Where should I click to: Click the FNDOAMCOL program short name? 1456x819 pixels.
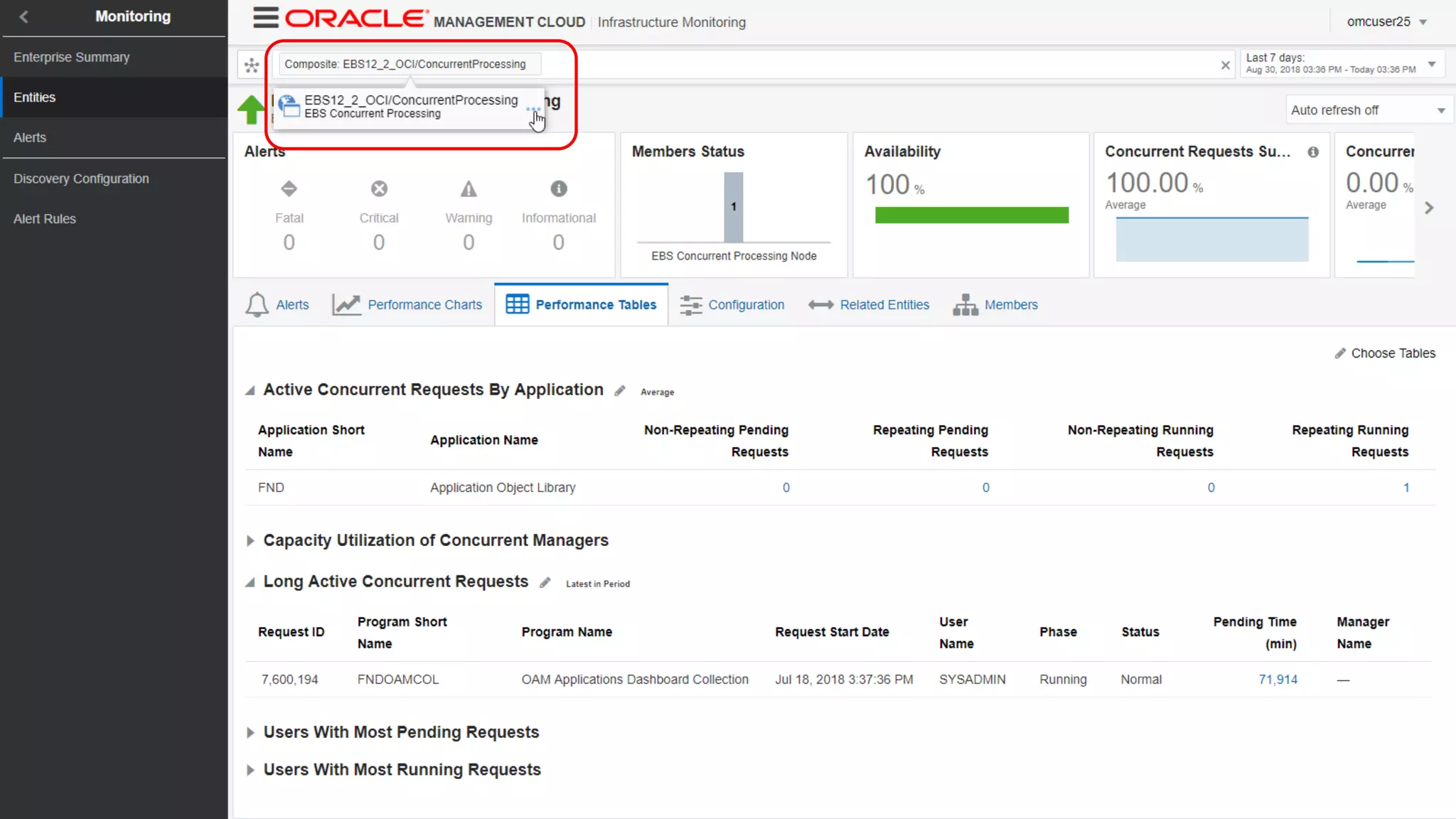[397, 680]
